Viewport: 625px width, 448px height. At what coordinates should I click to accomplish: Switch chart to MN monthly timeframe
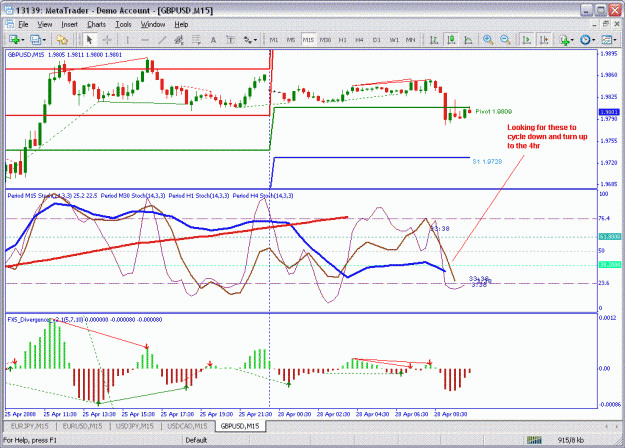[411, 40]
